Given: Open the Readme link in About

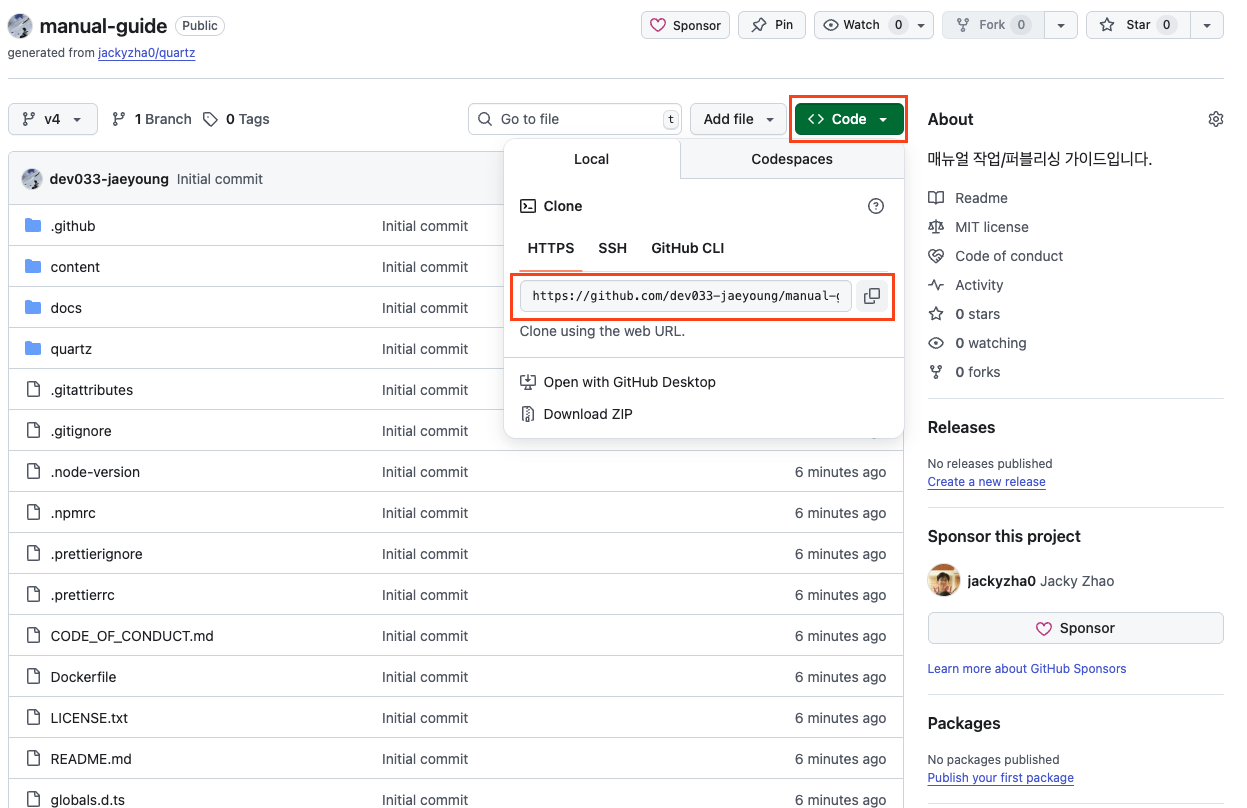Looking at the screenshot, I should coord(968,198).
